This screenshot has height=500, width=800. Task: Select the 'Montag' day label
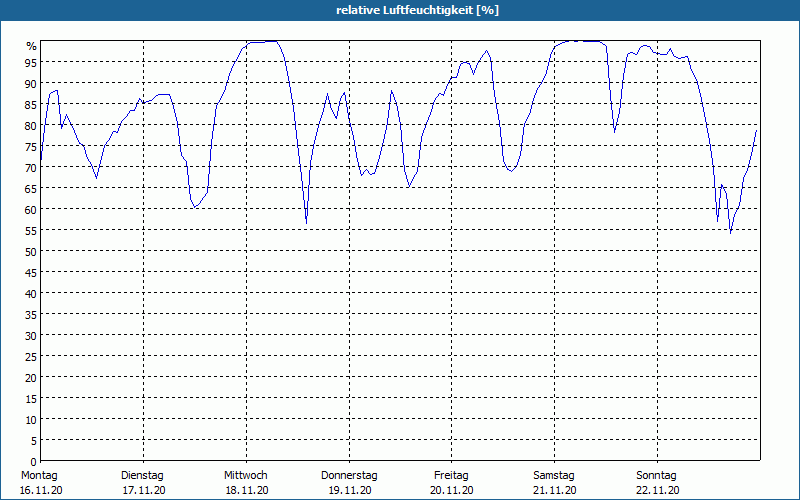click(39, 476)
